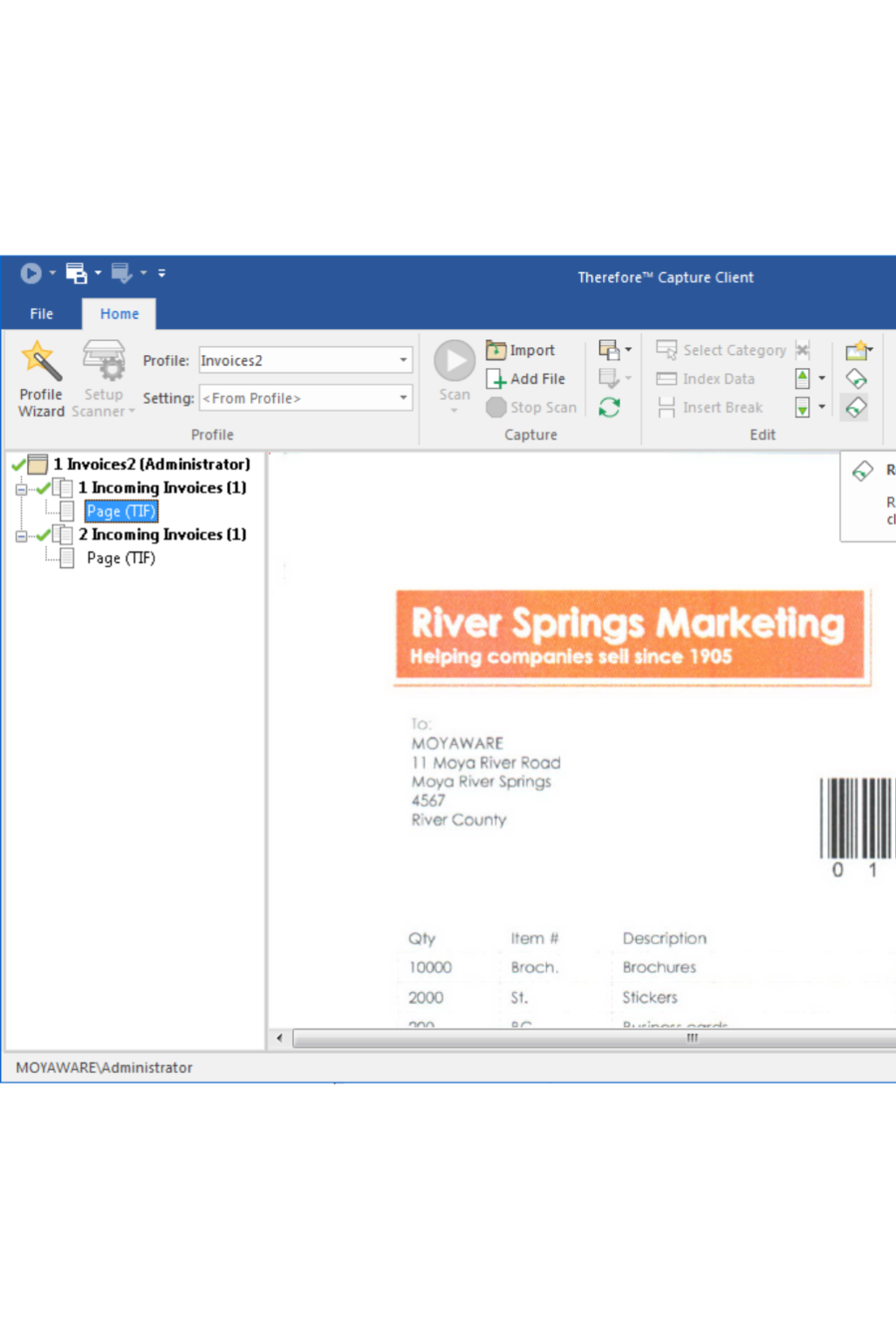Click the play icon in quick access toolbar
The height and width of the screenshot is (1340, 896).
tap(31, 273)
